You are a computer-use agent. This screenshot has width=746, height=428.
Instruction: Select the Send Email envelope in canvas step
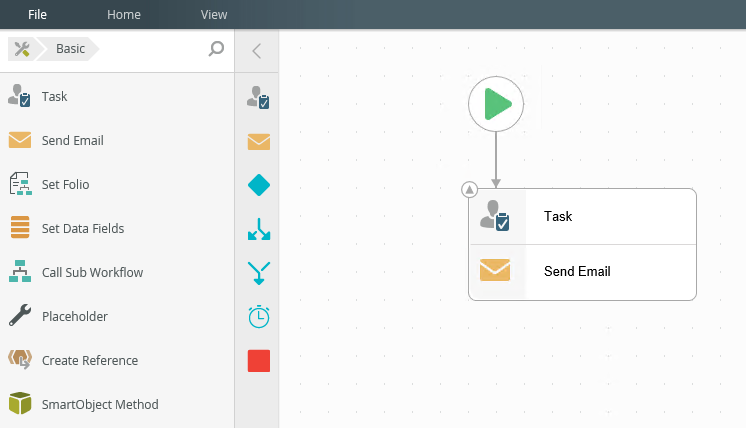(495, 270)
